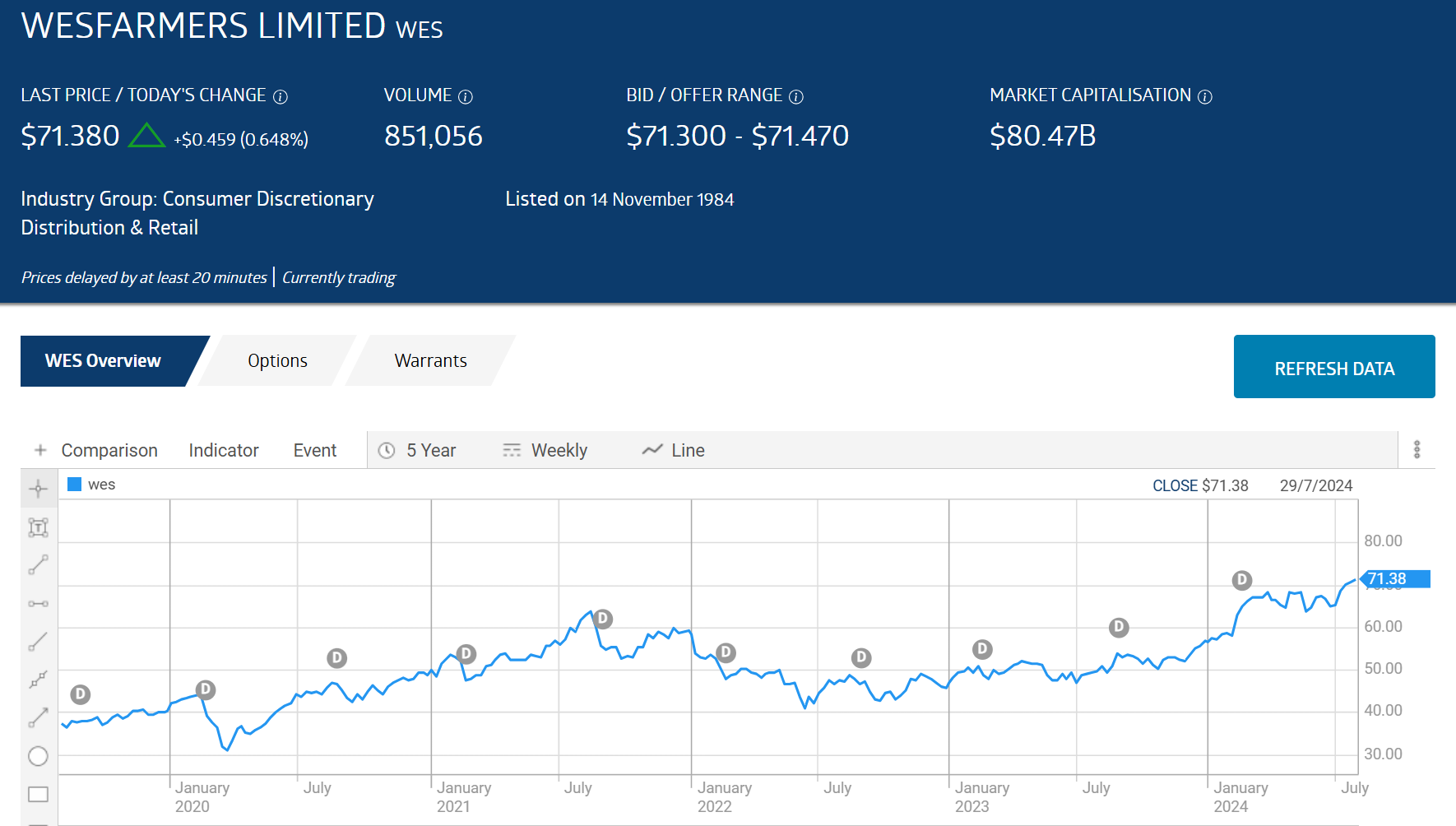Image resolution: width=1456 pixels, height=826 pixels.
Task: Click the 'Listed on 14 November 1984' text
Action: 619,199
